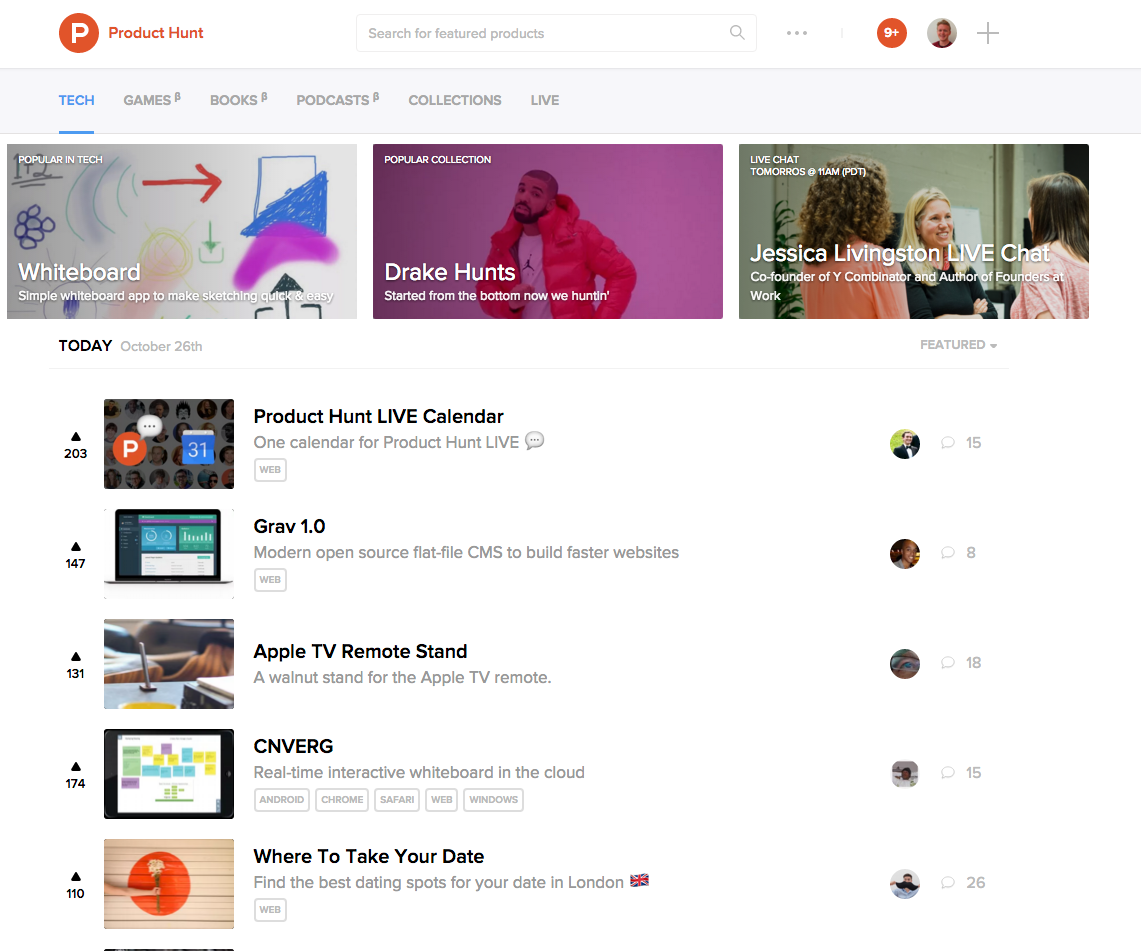The width and height of the screenshot is (1141, 951).
Task: Open Product Hunt LIVE Calendar title
Action: (x=378, y=416)
